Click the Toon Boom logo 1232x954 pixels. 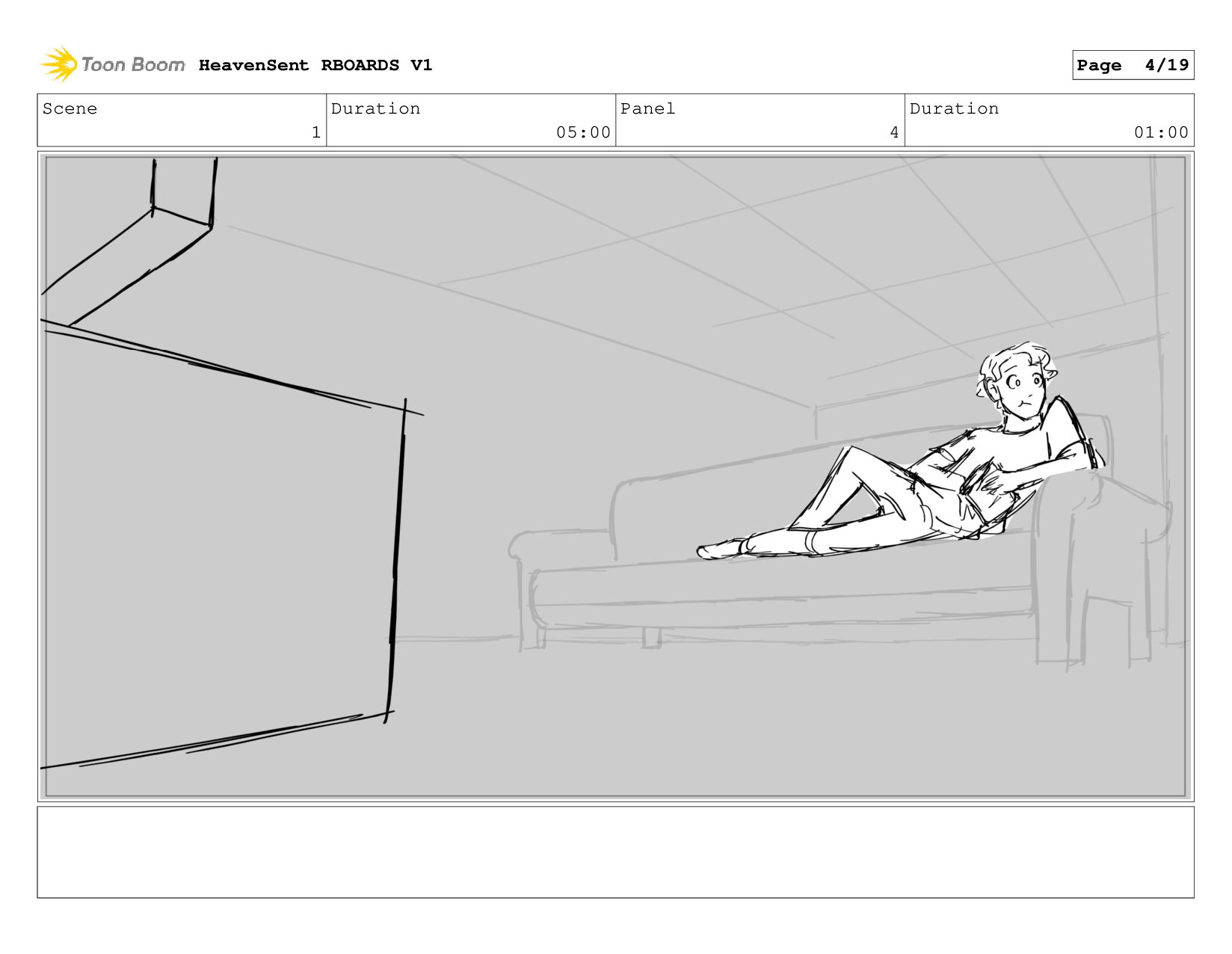coord(112,64)
